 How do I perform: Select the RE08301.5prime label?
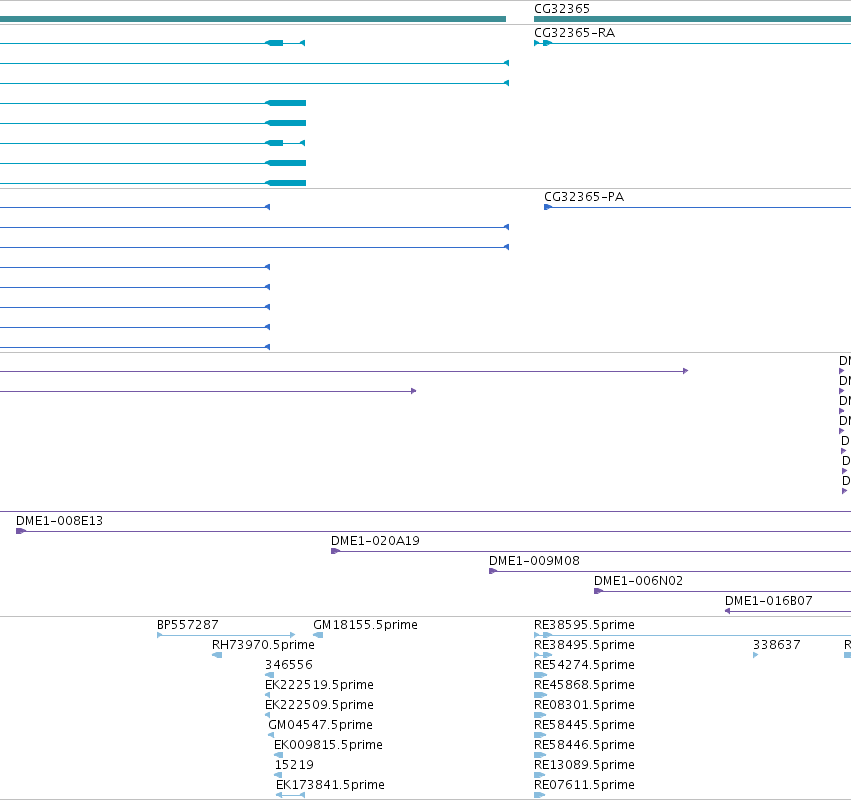584,706
